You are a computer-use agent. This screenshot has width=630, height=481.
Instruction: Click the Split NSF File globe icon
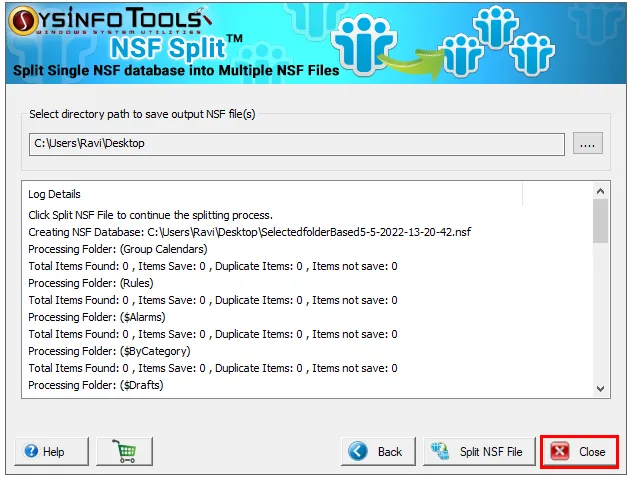click(x=440, y=451)
